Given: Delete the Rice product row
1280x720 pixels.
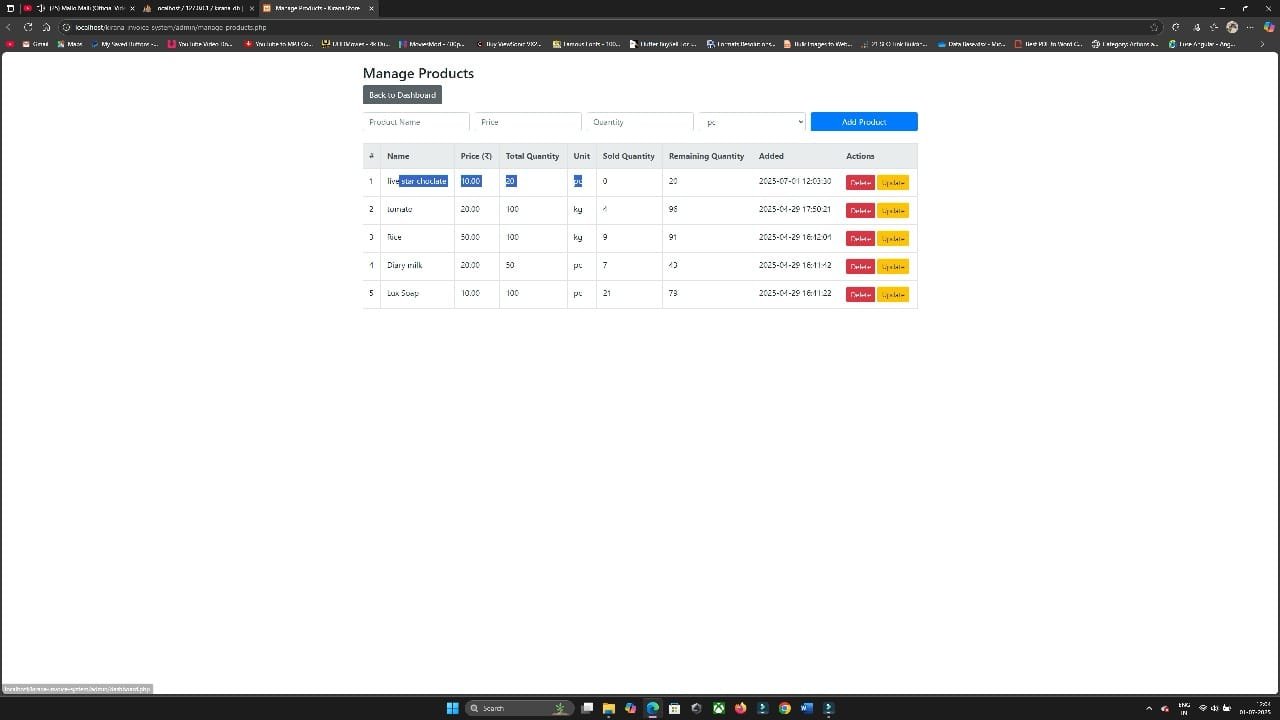Looking at the screenshot, I should pos(860,238).
